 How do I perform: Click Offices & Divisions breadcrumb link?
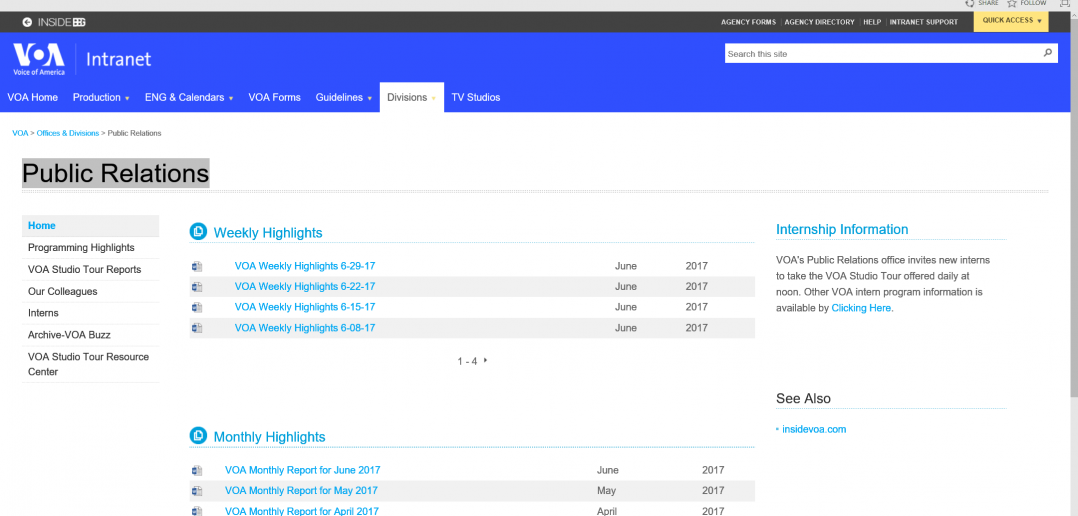click(x=67, y=133)
